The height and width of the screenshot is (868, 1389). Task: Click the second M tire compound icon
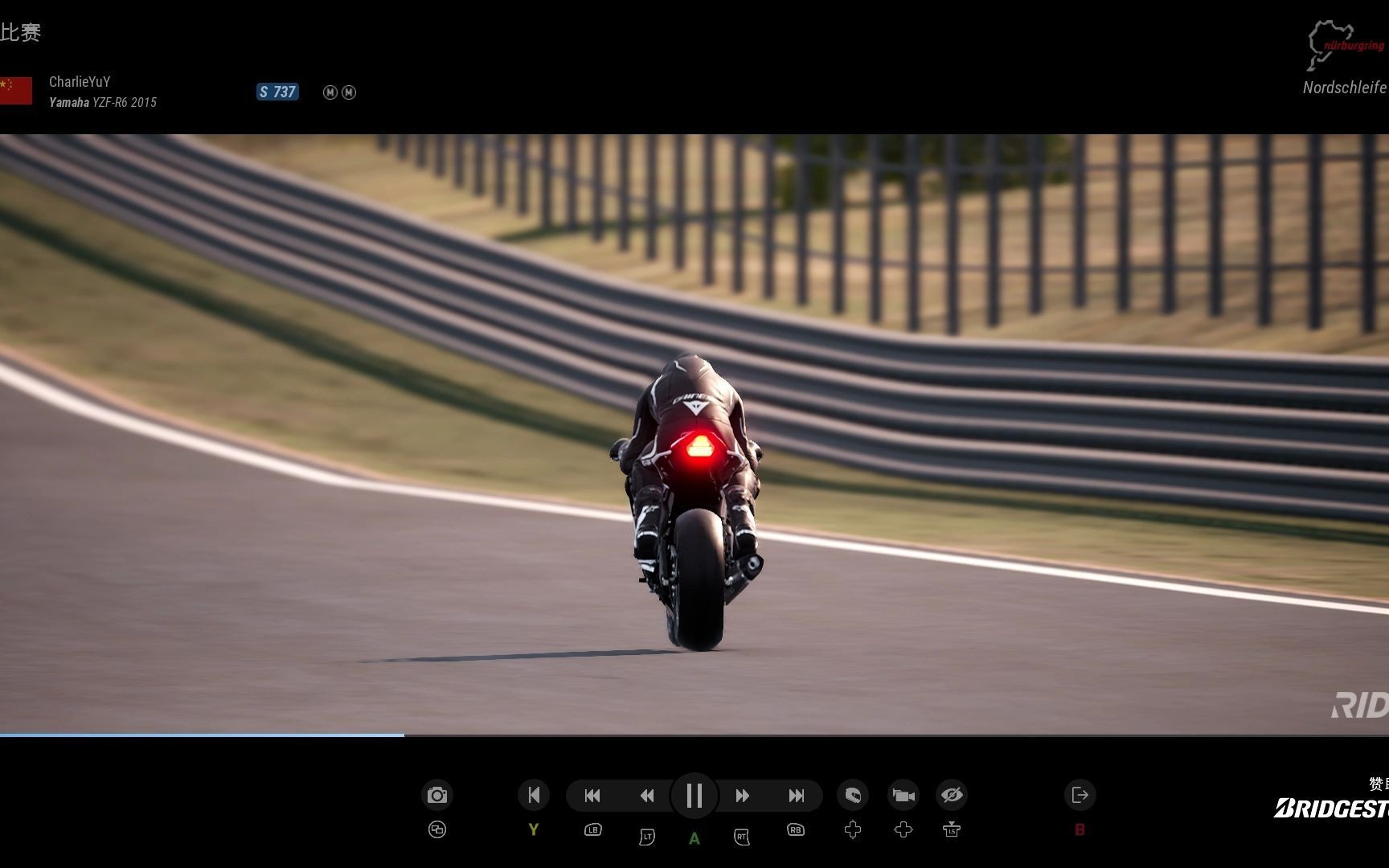349,92
